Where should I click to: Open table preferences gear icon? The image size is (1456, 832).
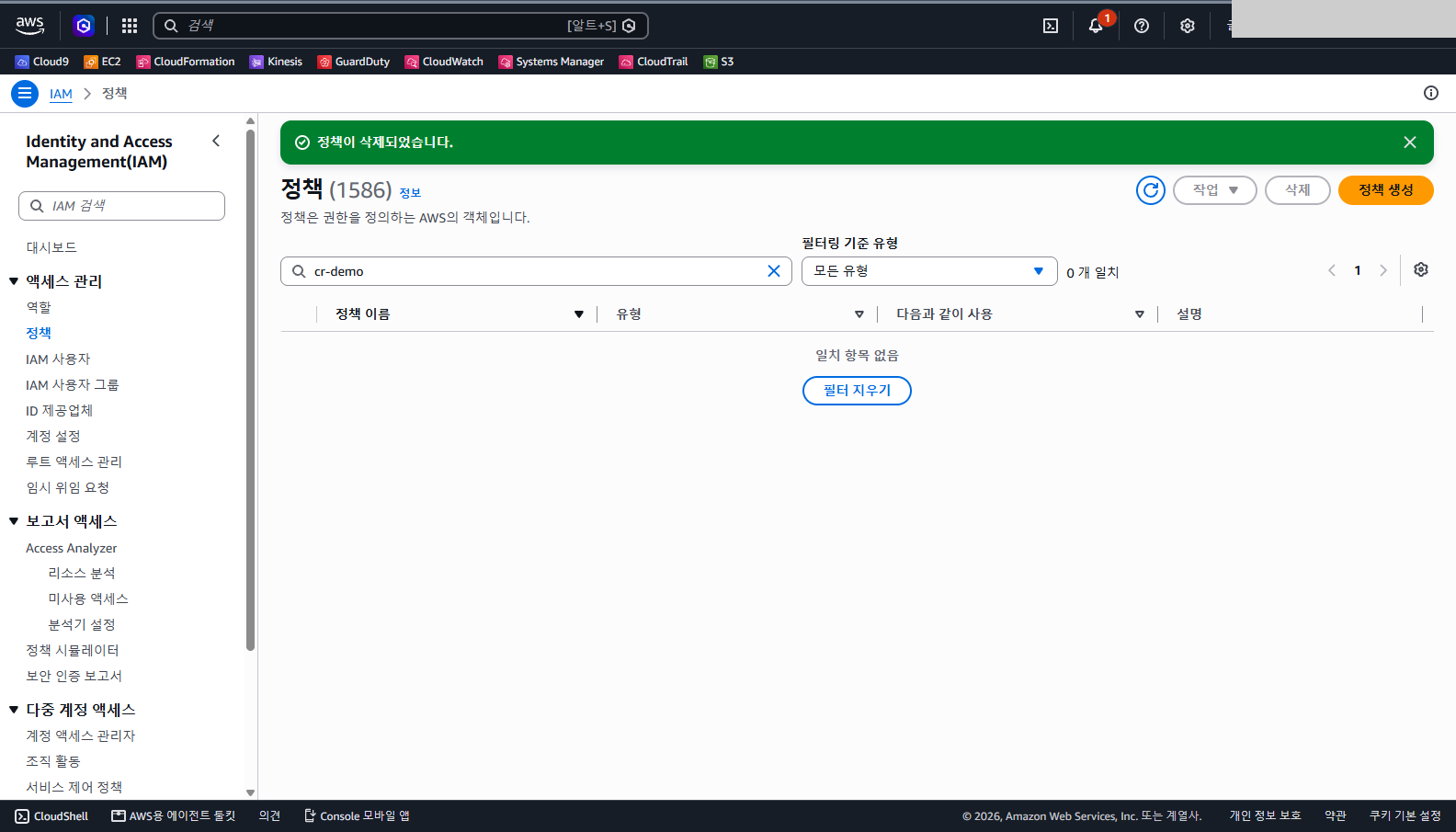1421,269
